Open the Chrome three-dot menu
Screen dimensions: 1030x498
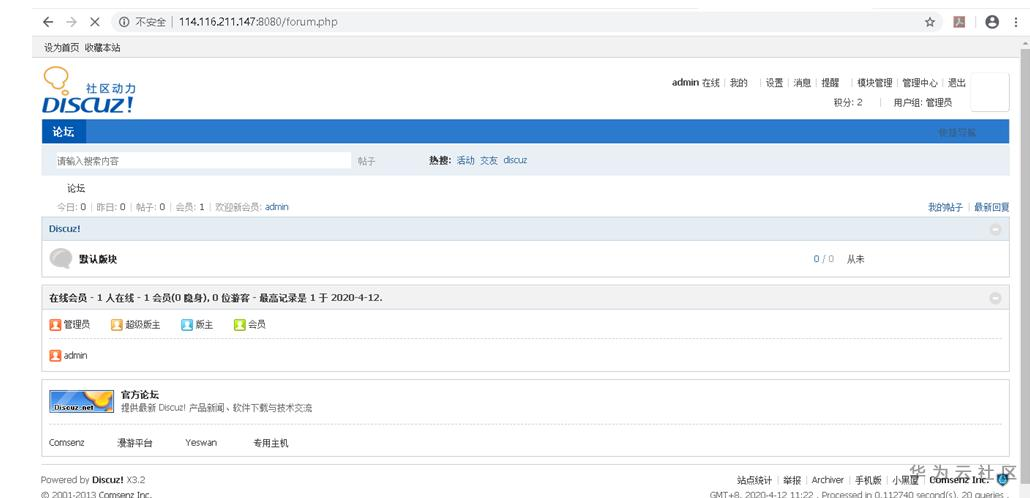click(1015, 22)
